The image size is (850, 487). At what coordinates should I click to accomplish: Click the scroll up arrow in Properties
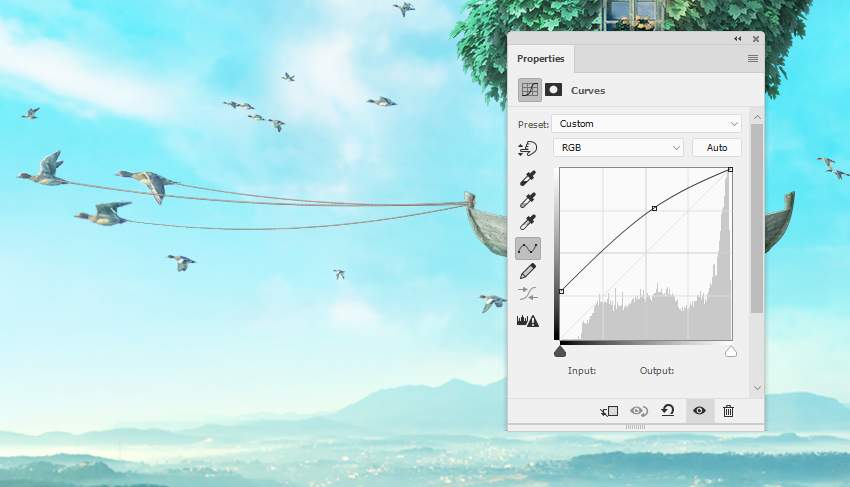click(757, 117)
